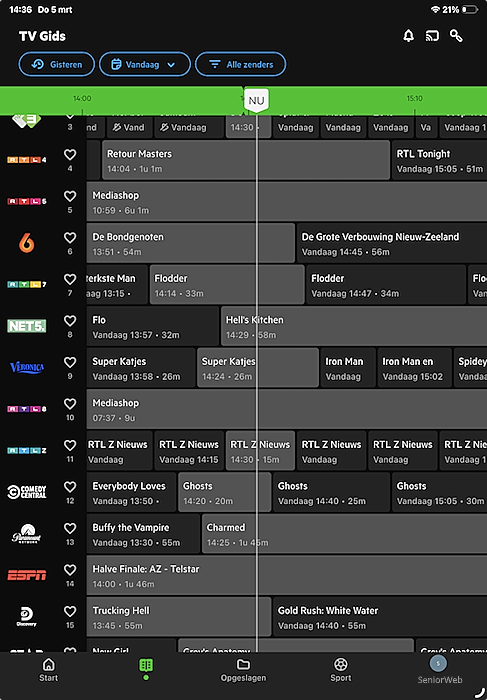Open the Start tab
Image resolution: width=487 pixels, height=700 pixels.
click(48, 670)
